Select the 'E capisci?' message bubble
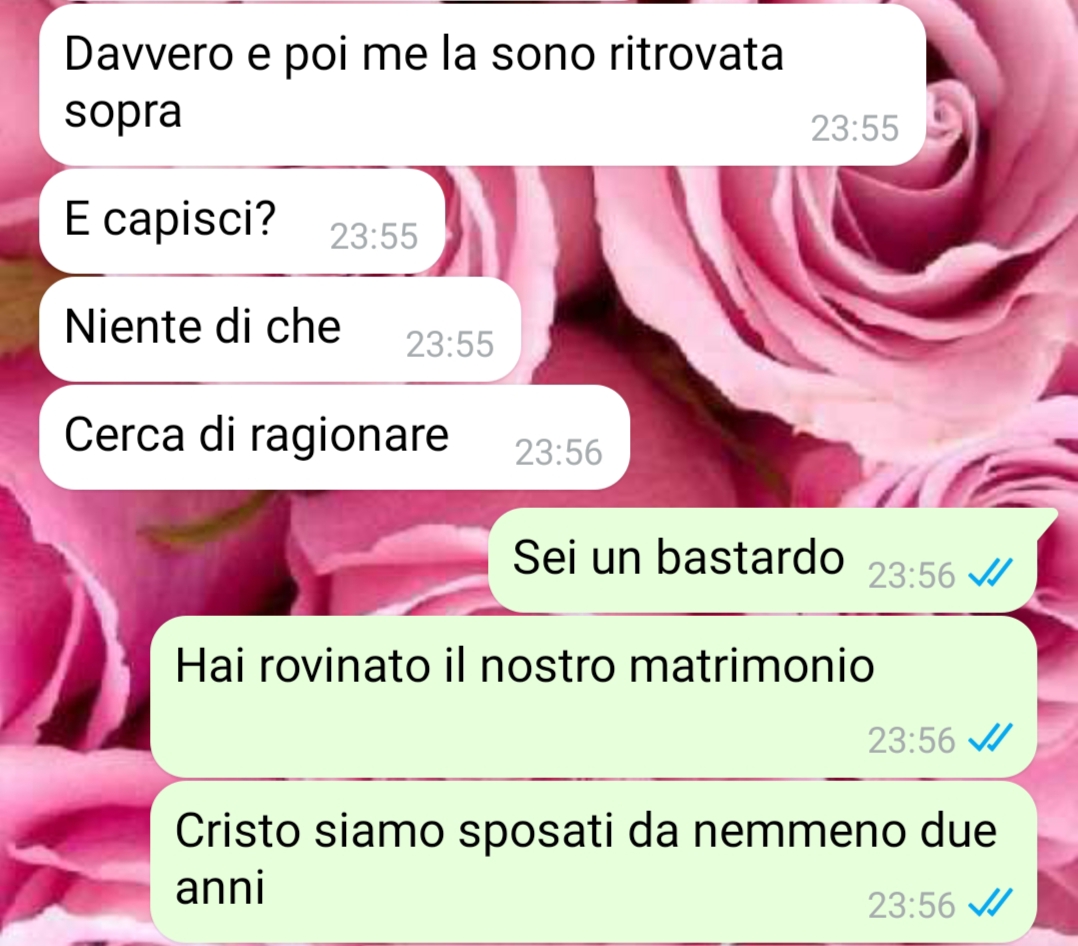Image resolution: width=1078 pixels, height=946 pixels. [242, 221]
